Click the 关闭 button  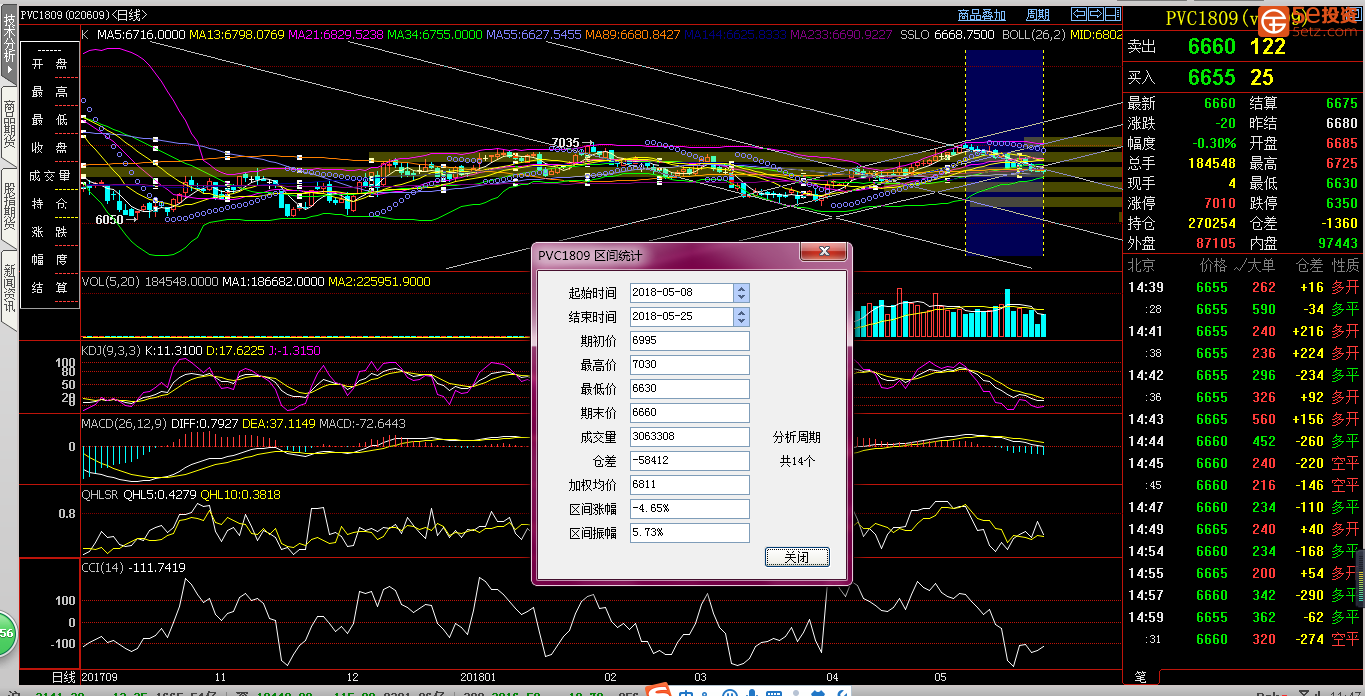797,557
